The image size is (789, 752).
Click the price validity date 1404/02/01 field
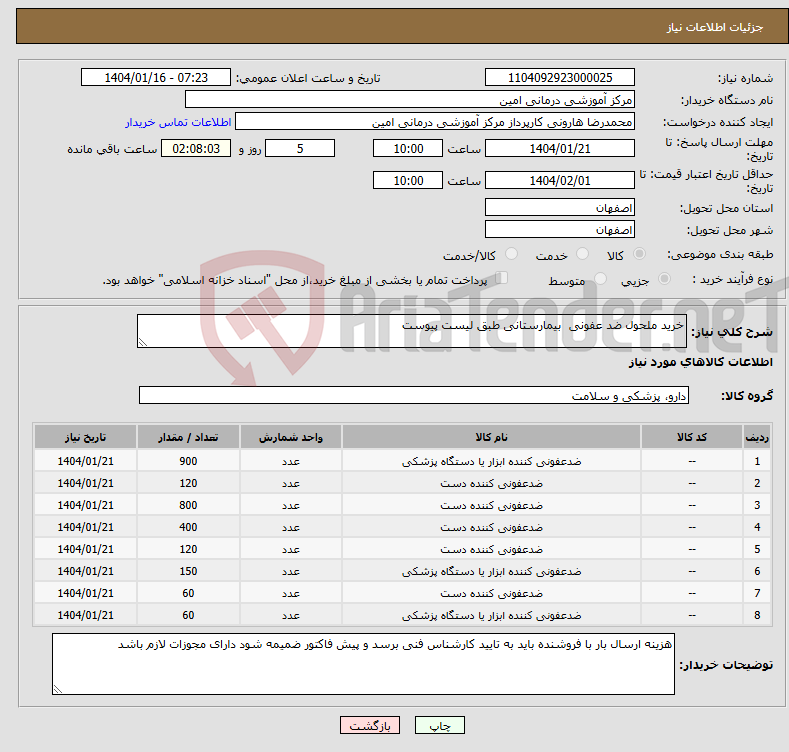pos(560,180)
